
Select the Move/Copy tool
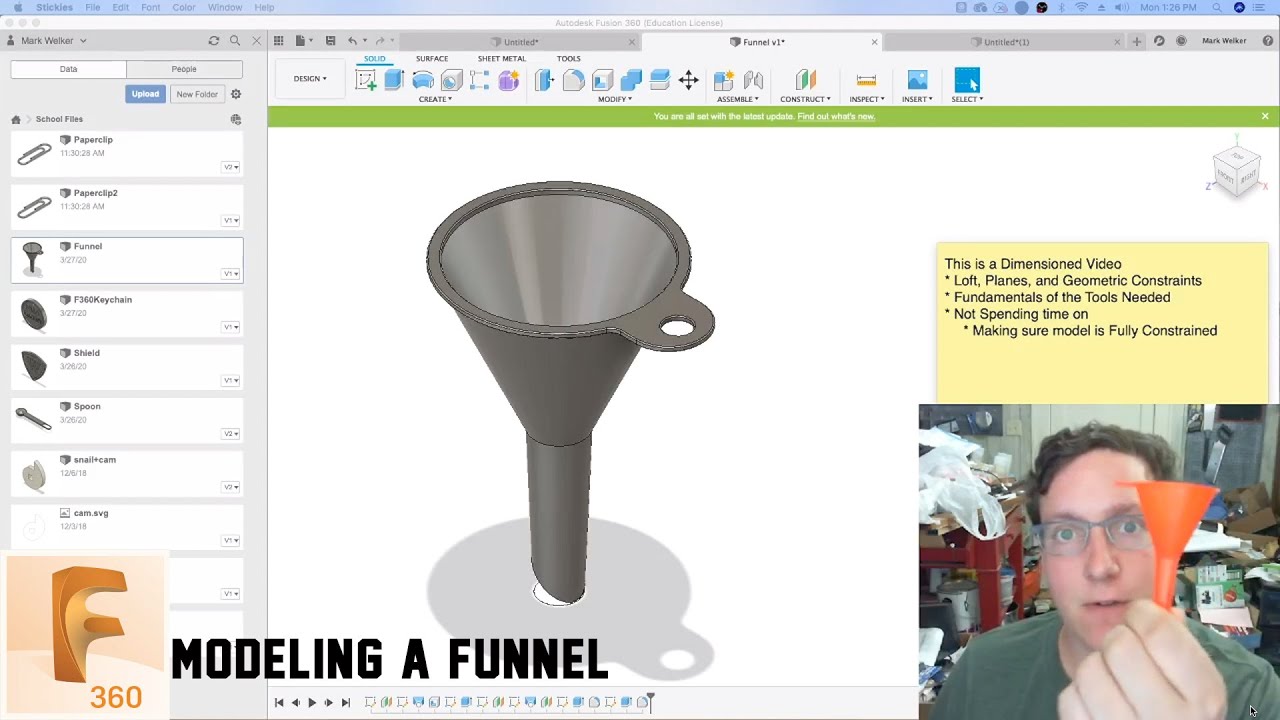point(688,81)
